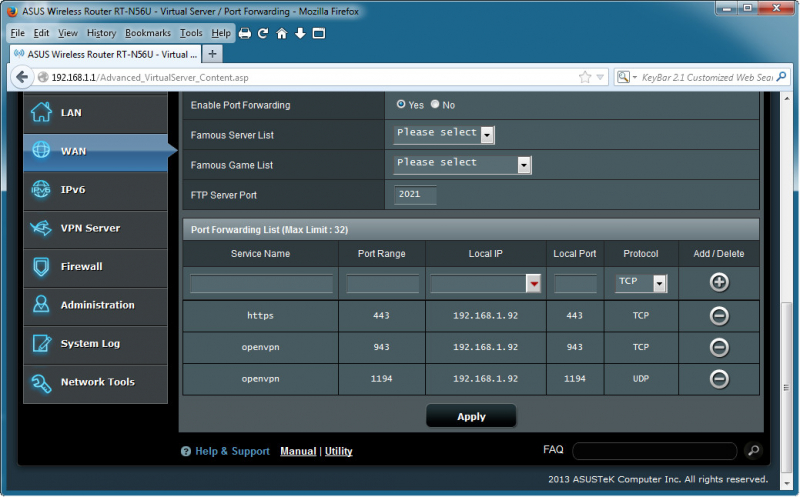Viewport: 800px width, 497px height.
Task: Open the Bookmarks menu
Action: [148, 33]
